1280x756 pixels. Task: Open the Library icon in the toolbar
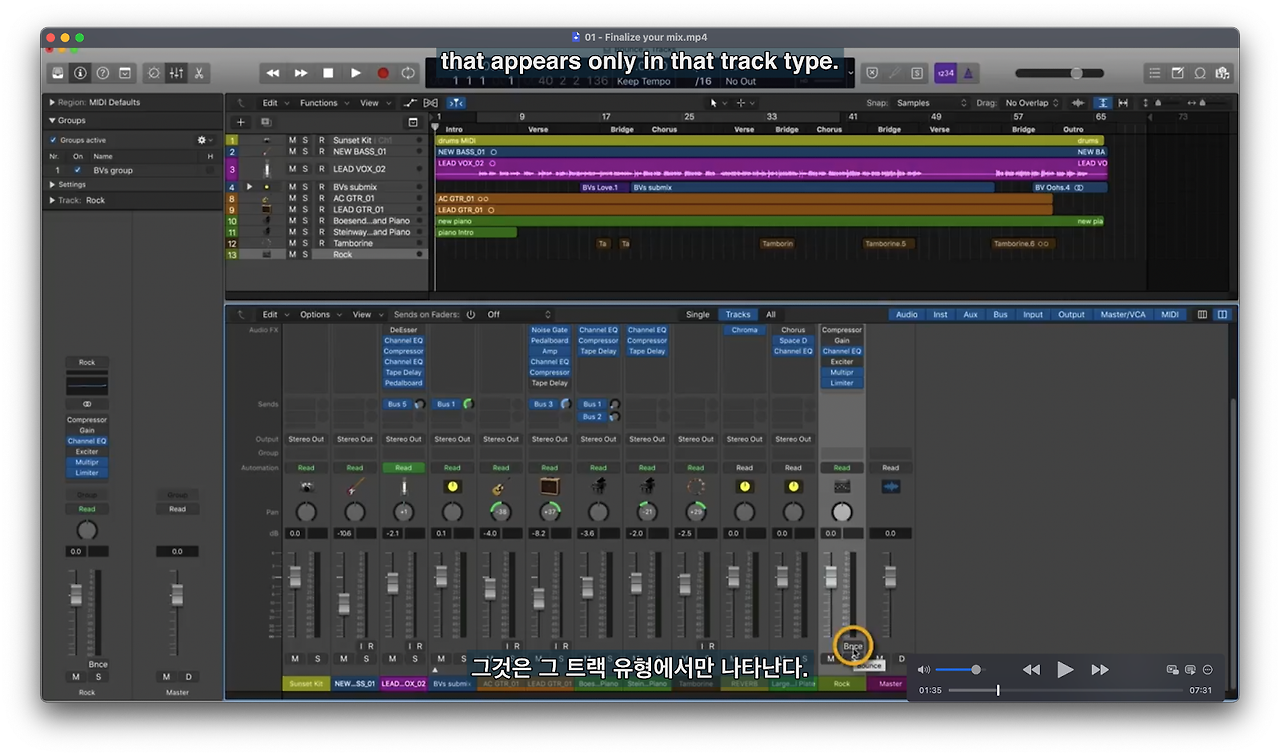(x=59, y=73)
